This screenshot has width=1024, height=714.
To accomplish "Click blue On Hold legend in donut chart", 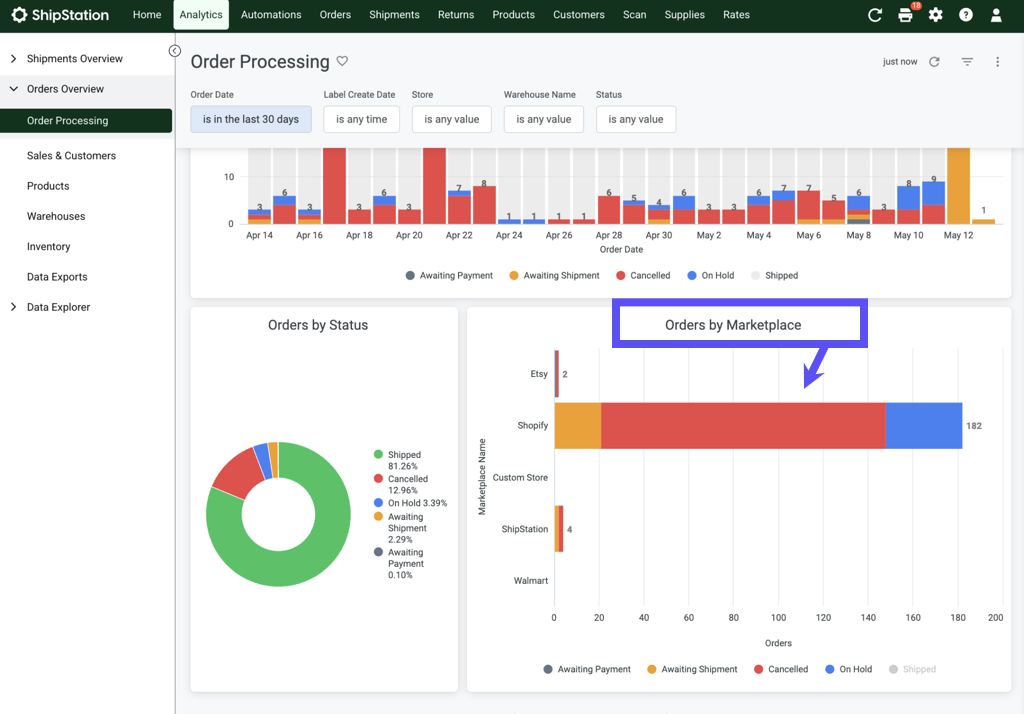I will point(410,503).
